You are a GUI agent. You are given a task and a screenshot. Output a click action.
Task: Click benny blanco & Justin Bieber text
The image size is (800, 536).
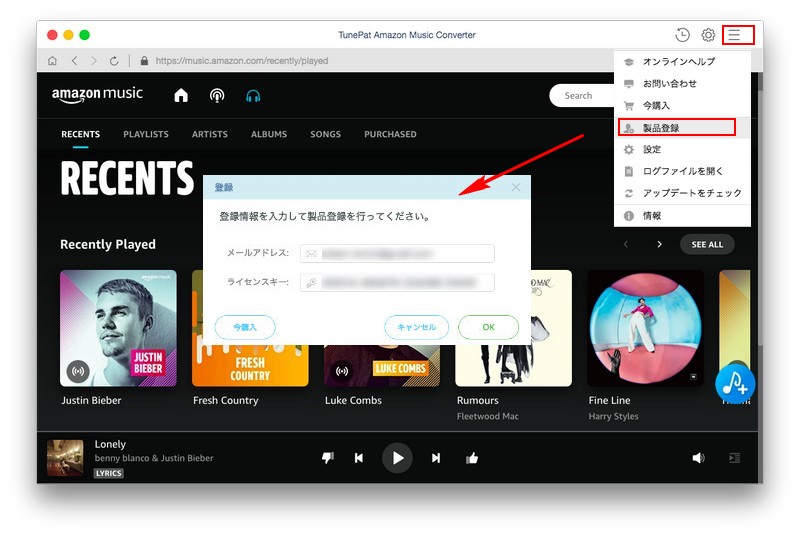coord(154,458)
